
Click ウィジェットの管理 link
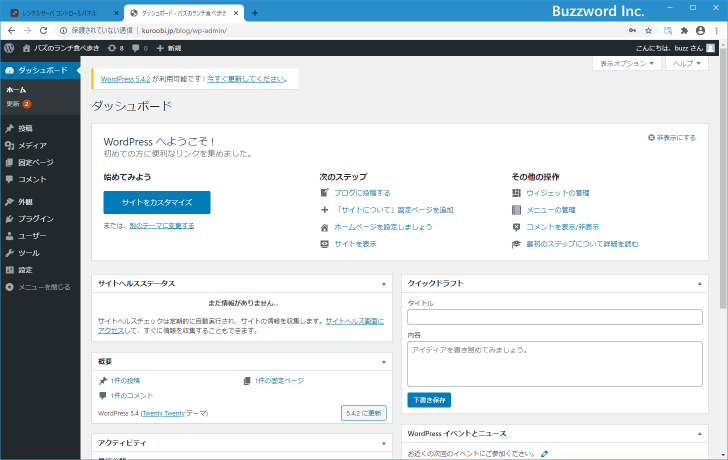(x=558, y=193)
